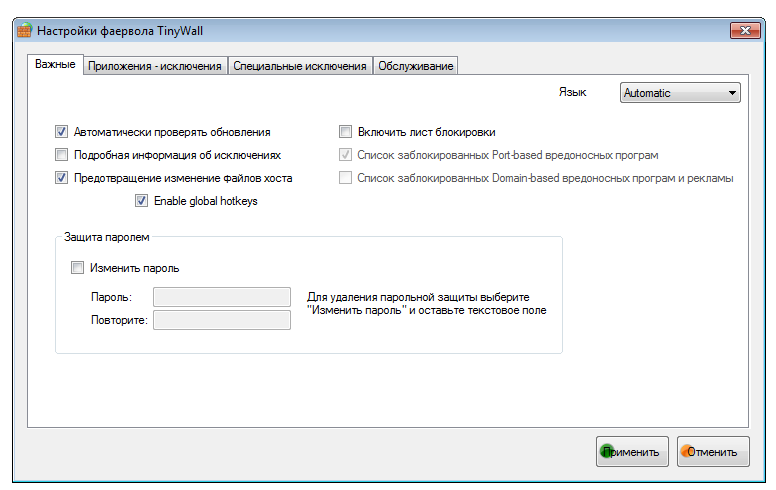This screenshot has height=490, width=776.
Task: Click the Пароль input field
Action: (x=222, y=297)
